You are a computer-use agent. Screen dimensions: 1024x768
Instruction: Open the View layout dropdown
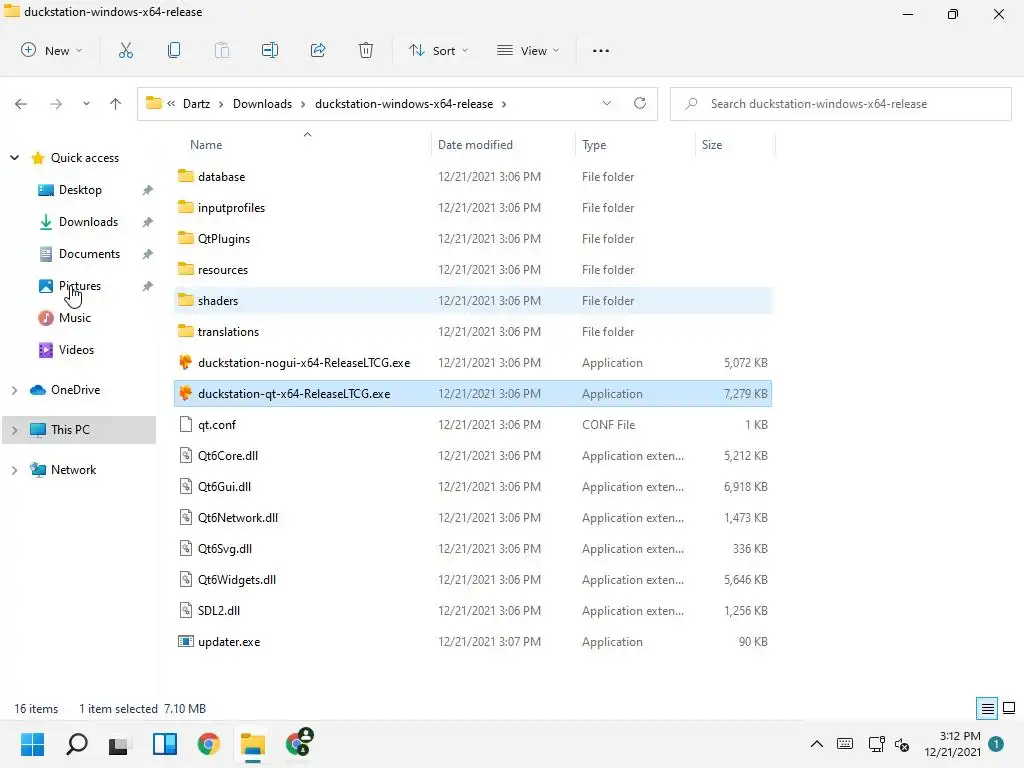coord(528,50)
